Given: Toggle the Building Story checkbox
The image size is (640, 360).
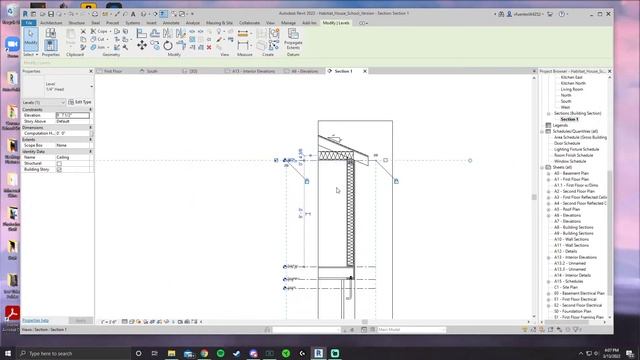Looking at the screenshot, I should click(59, 169).
